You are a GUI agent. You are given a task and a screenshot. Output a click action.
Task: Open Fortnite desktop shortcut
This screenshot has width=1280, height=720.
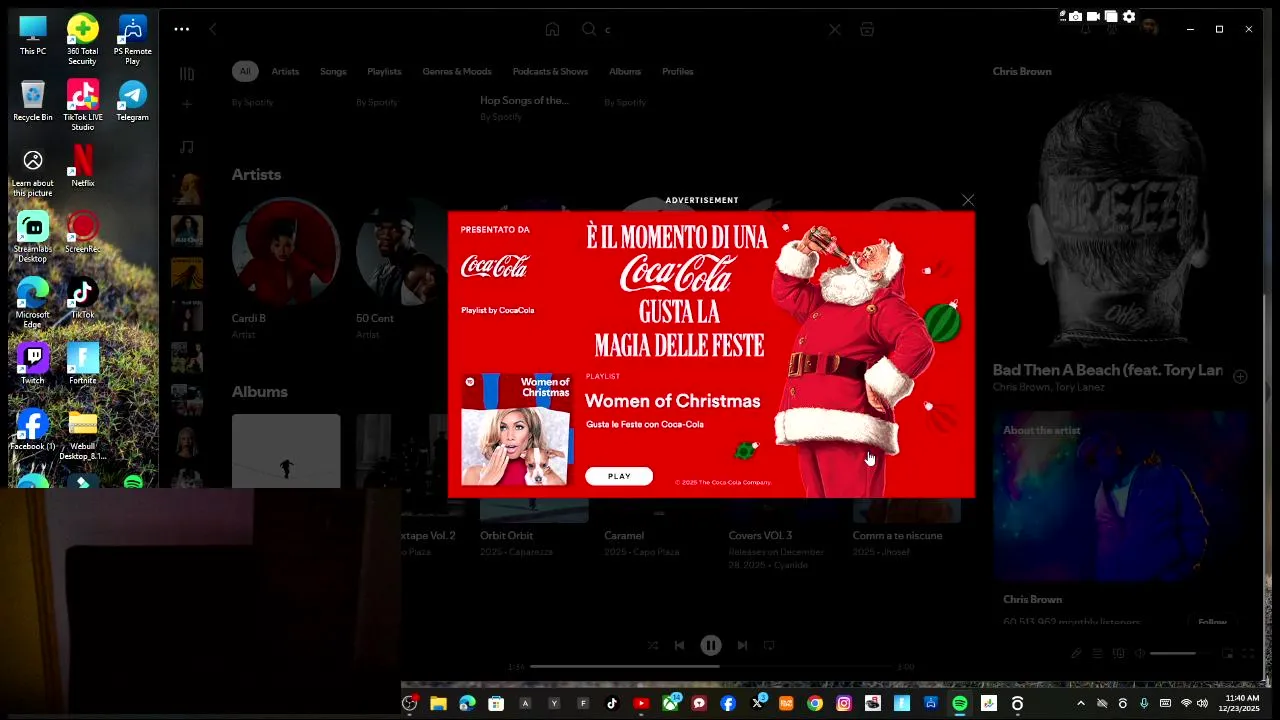click(83, 364)
